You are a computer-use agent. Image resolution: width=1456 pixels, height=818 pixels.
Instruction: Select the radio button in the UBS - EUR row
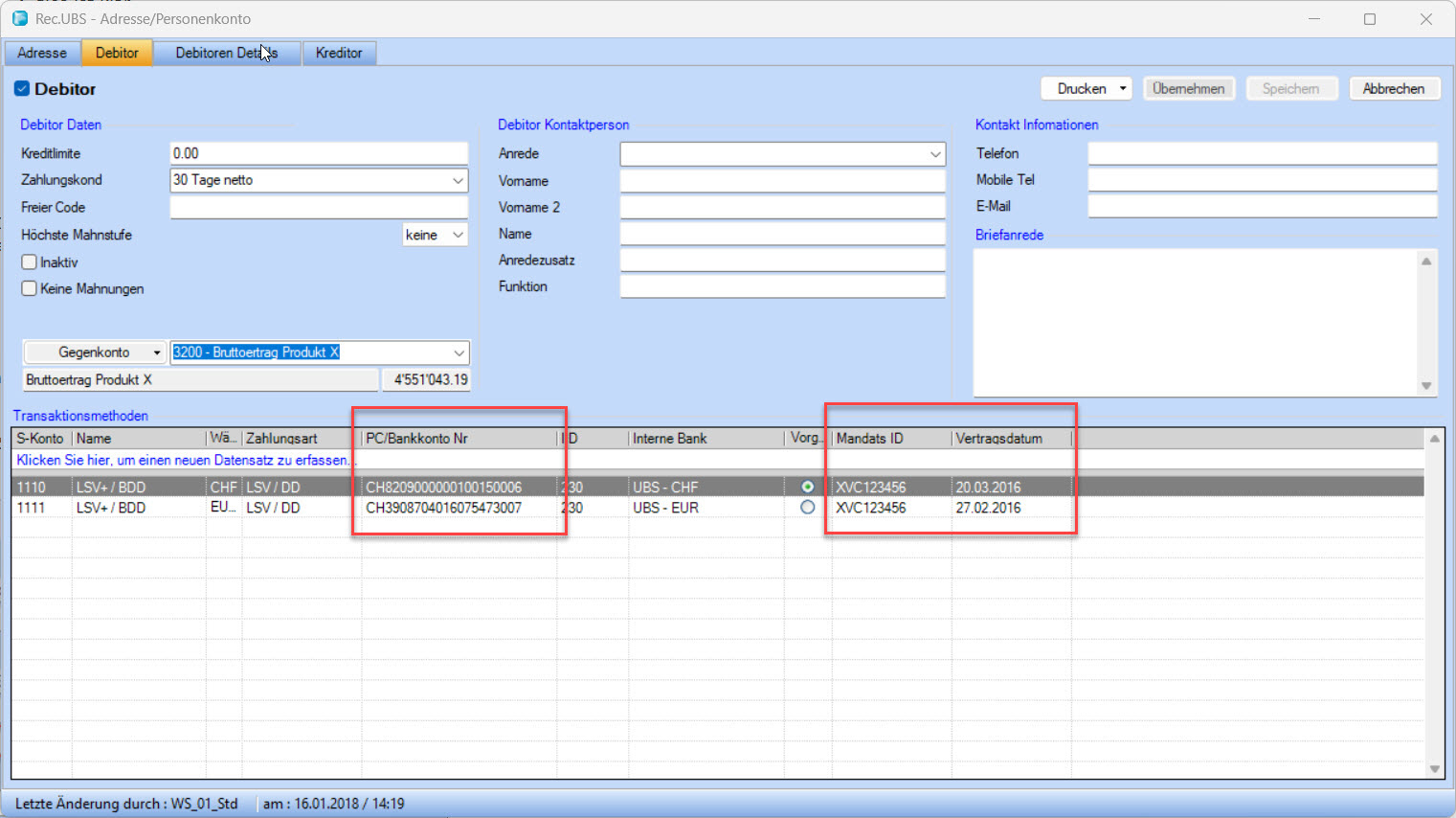pos(807,508)
